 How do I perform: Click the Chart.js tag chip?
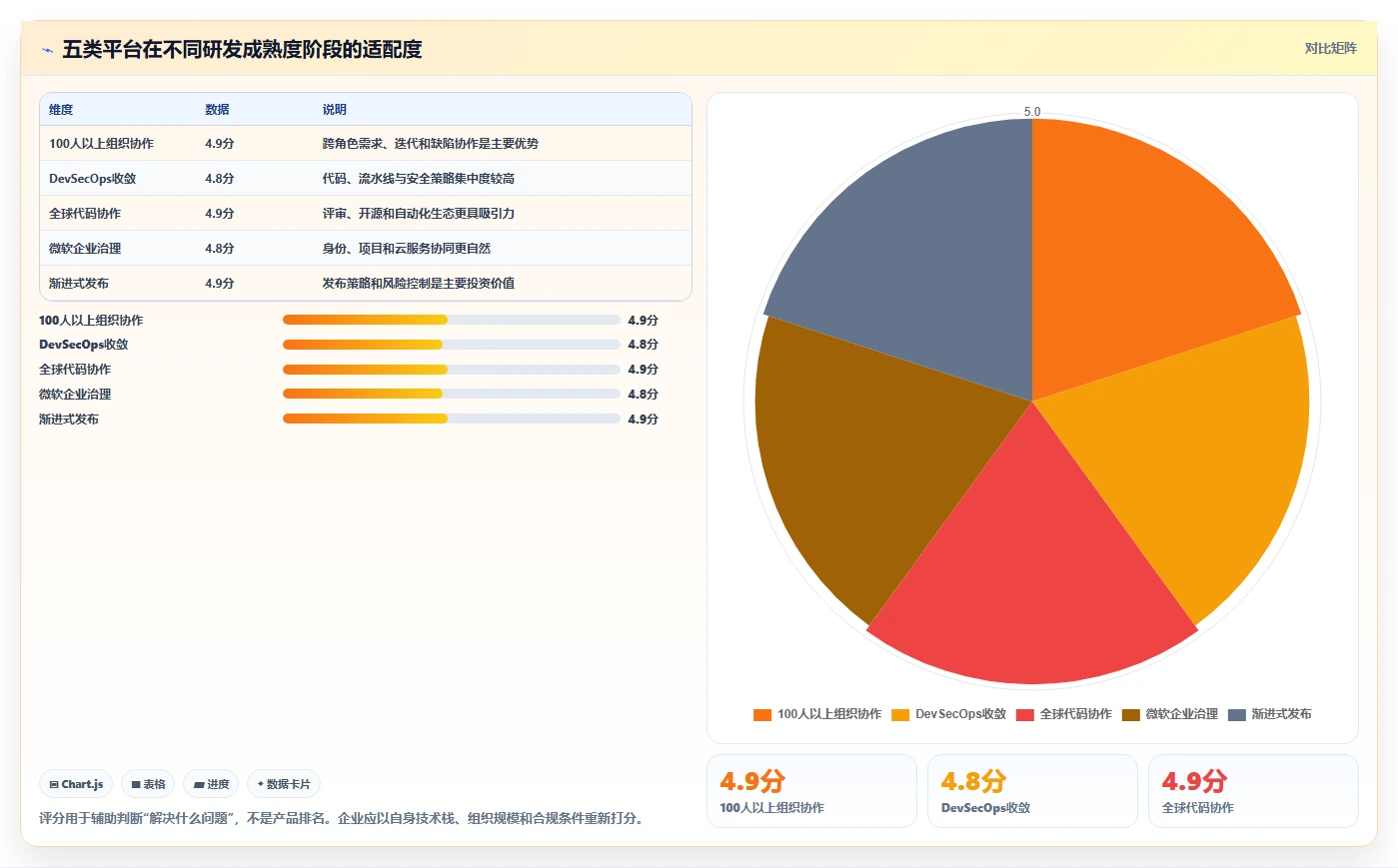[76, 784]
